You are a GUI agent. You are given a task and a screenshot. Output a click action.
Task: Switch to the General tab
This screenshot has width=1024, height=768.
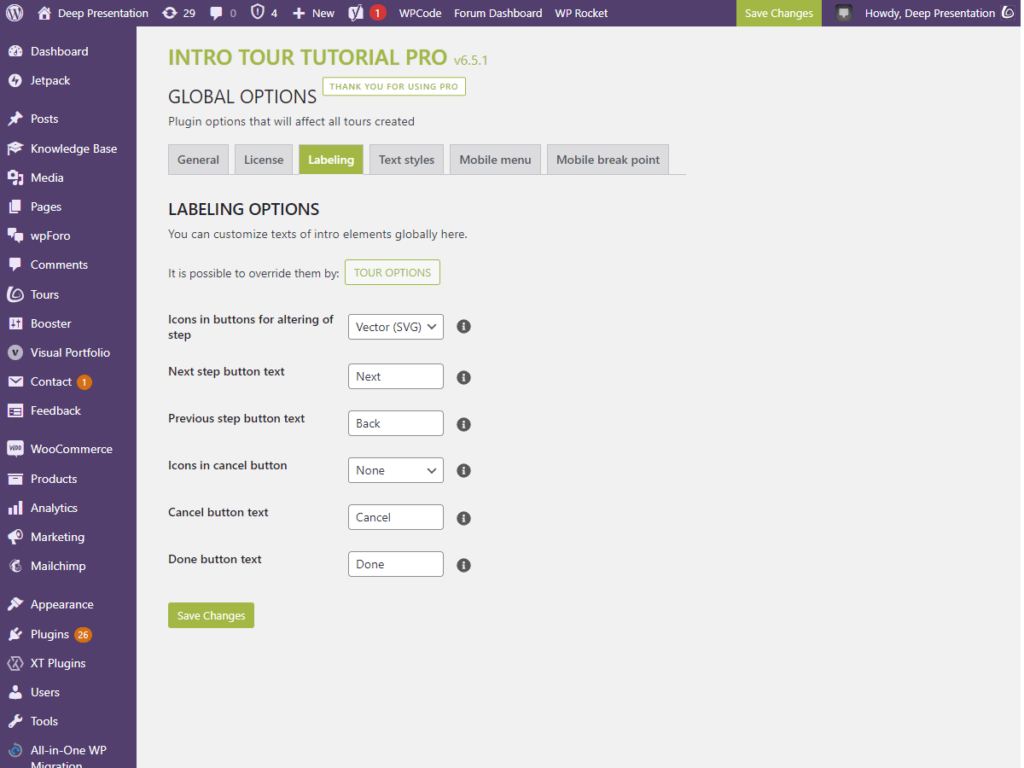[198, 159]
